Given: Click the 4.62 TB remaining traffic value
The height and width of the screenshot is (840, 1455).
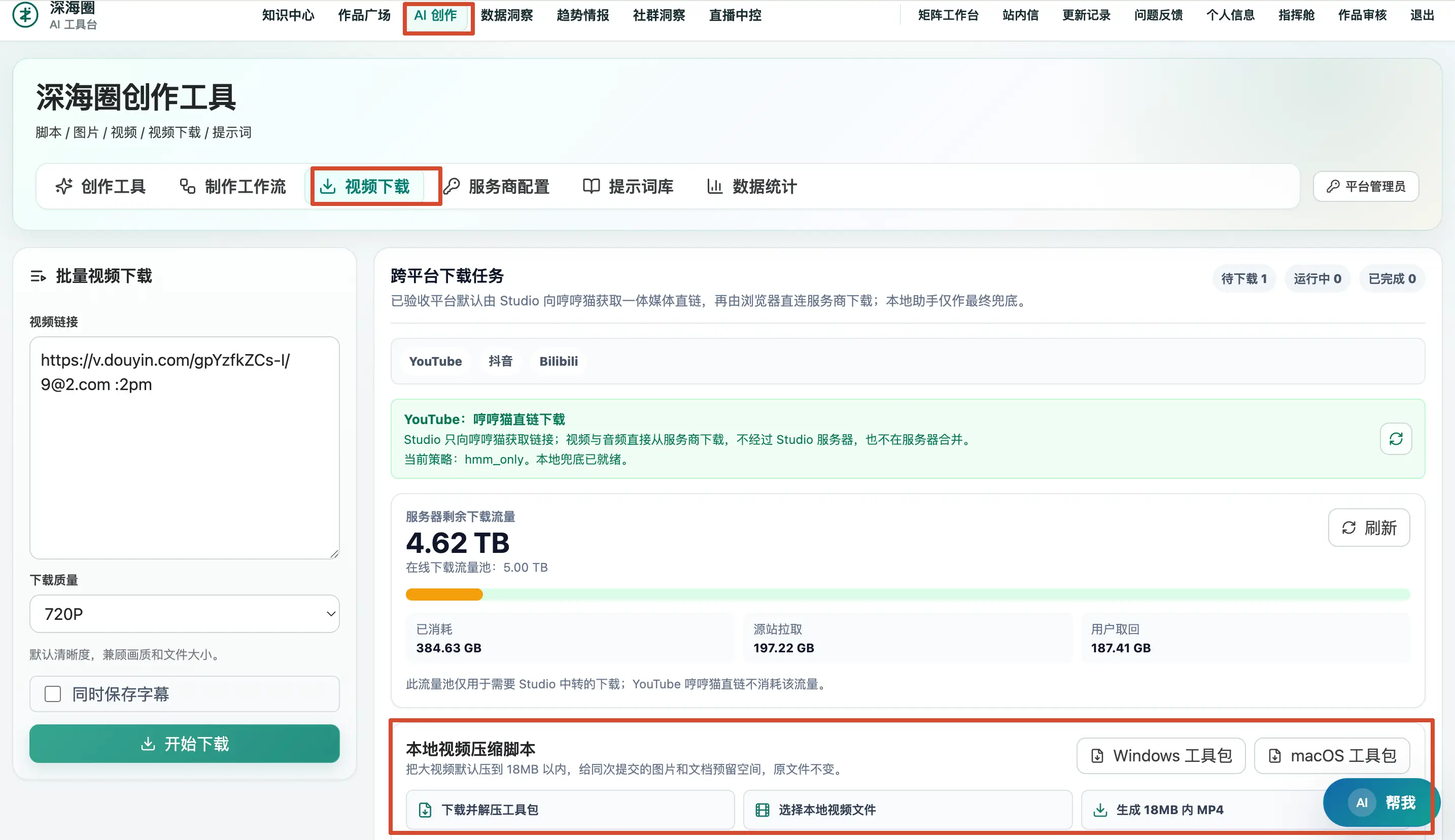Looking at the screenshot, I should click(458, 543).
